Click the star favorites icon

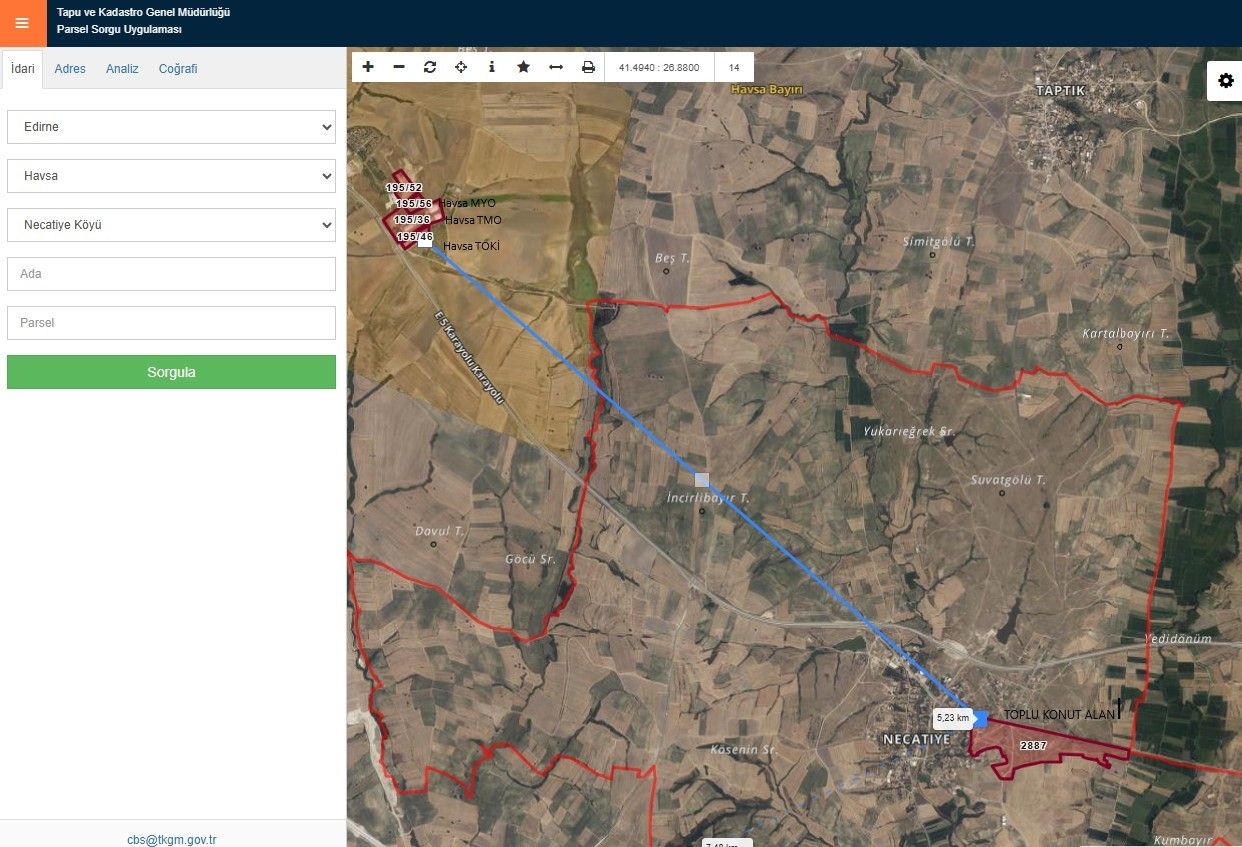coord(523,67)
